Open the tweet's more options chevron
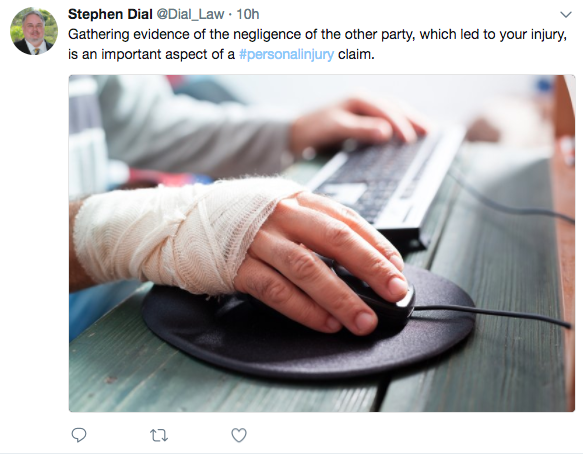Viewport: 583px width, 456px height. tap(566, 15)
